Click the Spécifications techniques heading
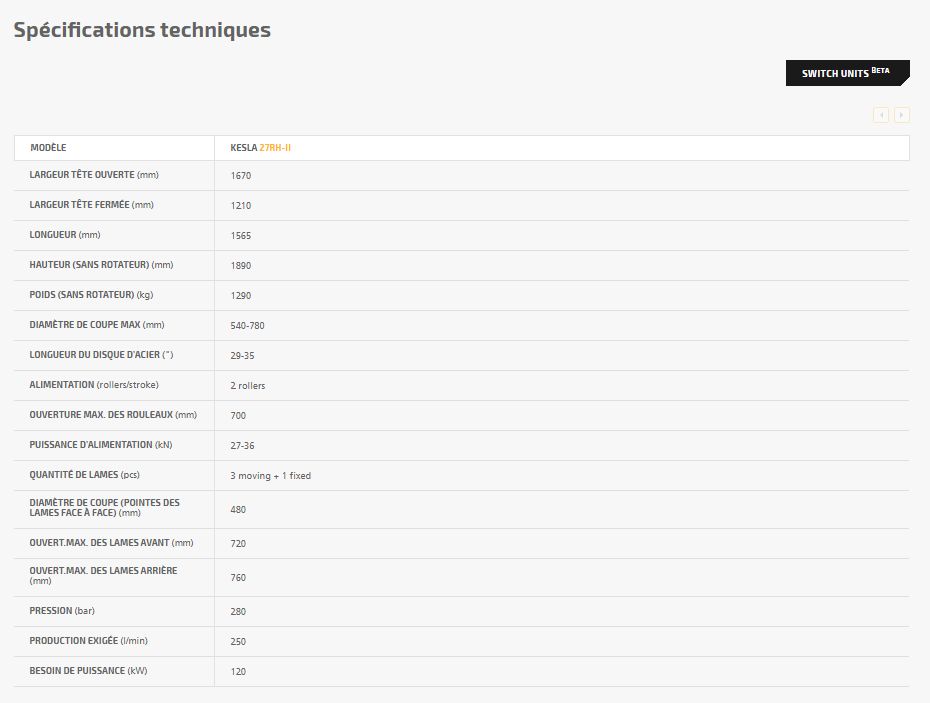This screenshot has height=703, width=930. (142, 30)
